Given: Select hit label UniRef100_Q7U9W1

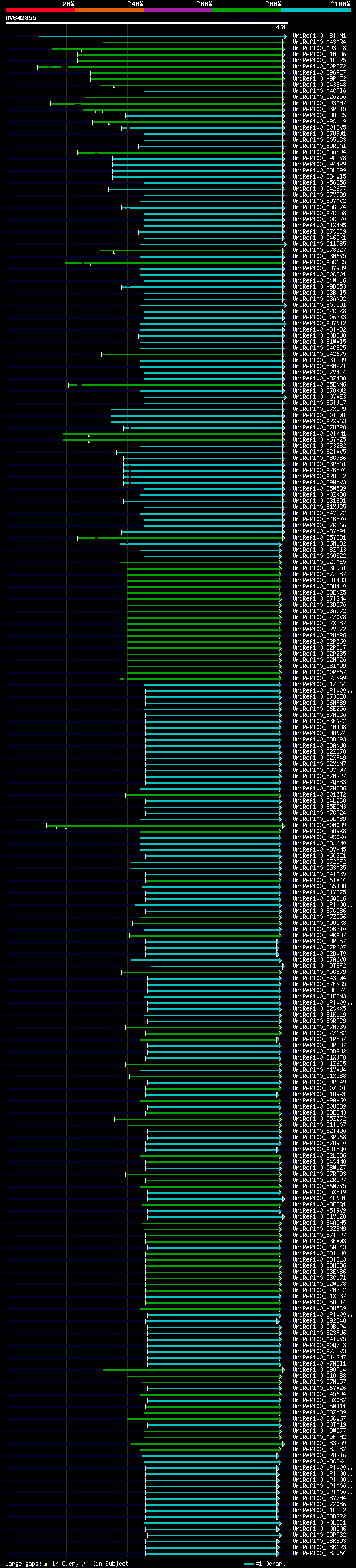Looking at the screenshot, I should click(319, 133).
